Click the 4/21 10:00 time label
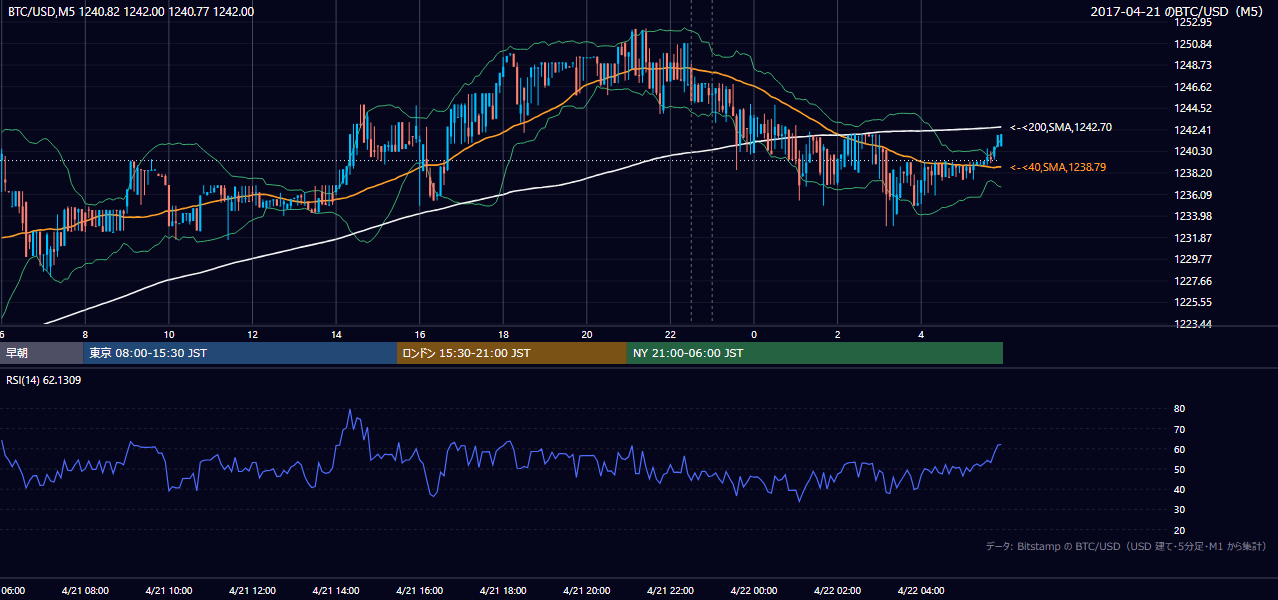This screenshot has height=600, width=1278. point(169,591)
